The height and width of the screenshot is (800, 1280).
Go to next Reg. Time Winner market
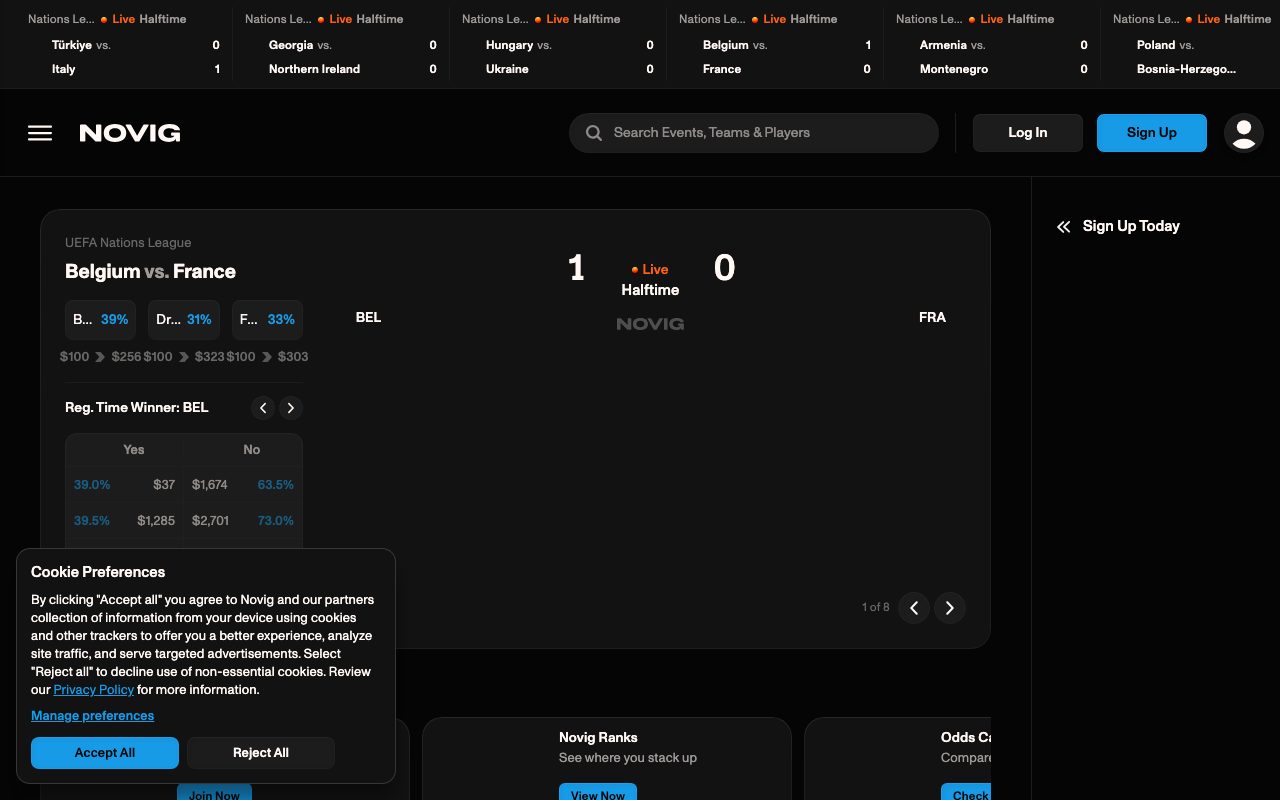pos(290,408)
